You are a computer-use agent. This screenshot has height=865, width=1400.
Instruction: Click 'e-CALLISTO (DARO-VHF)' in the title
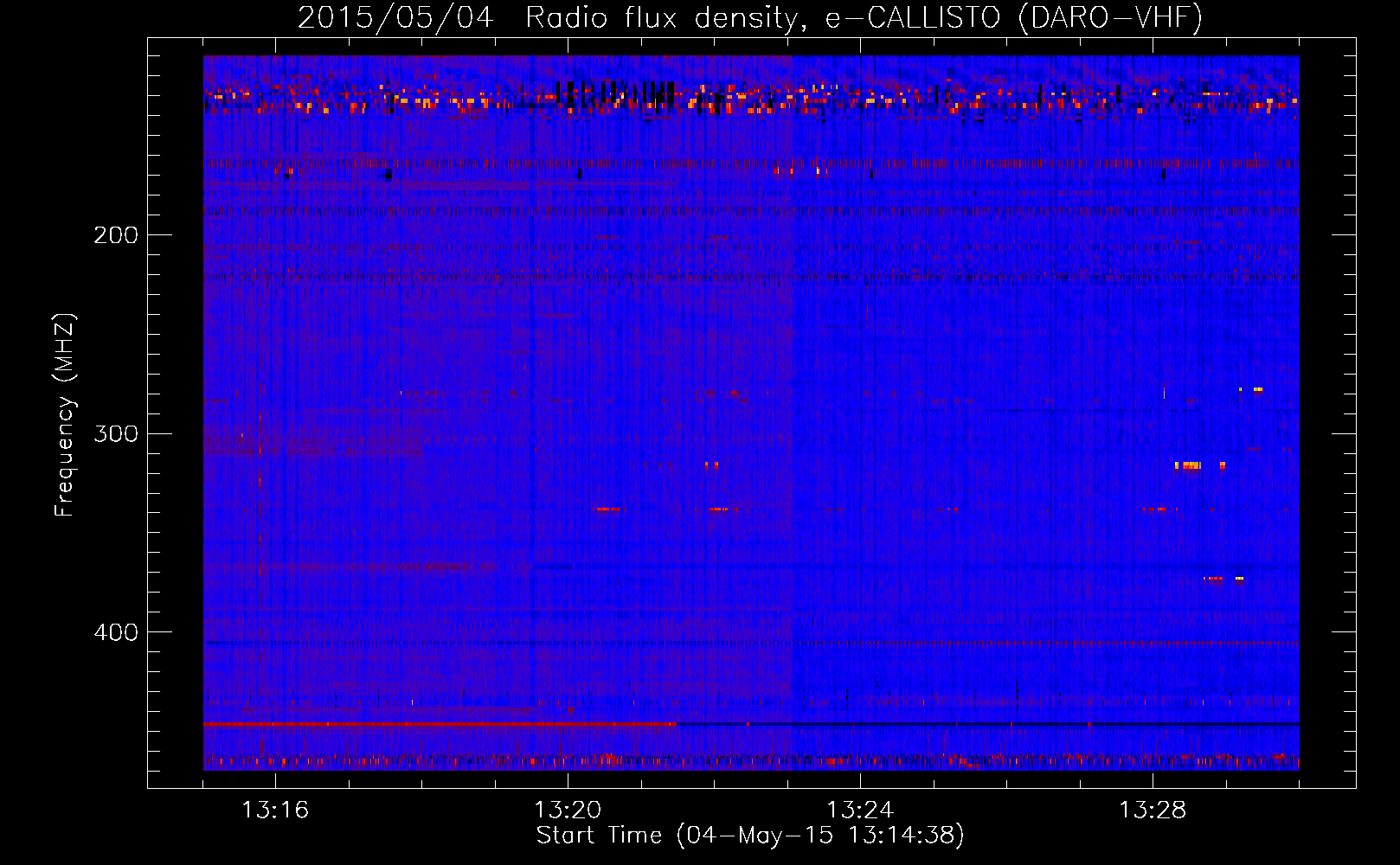click(1013, 17)
